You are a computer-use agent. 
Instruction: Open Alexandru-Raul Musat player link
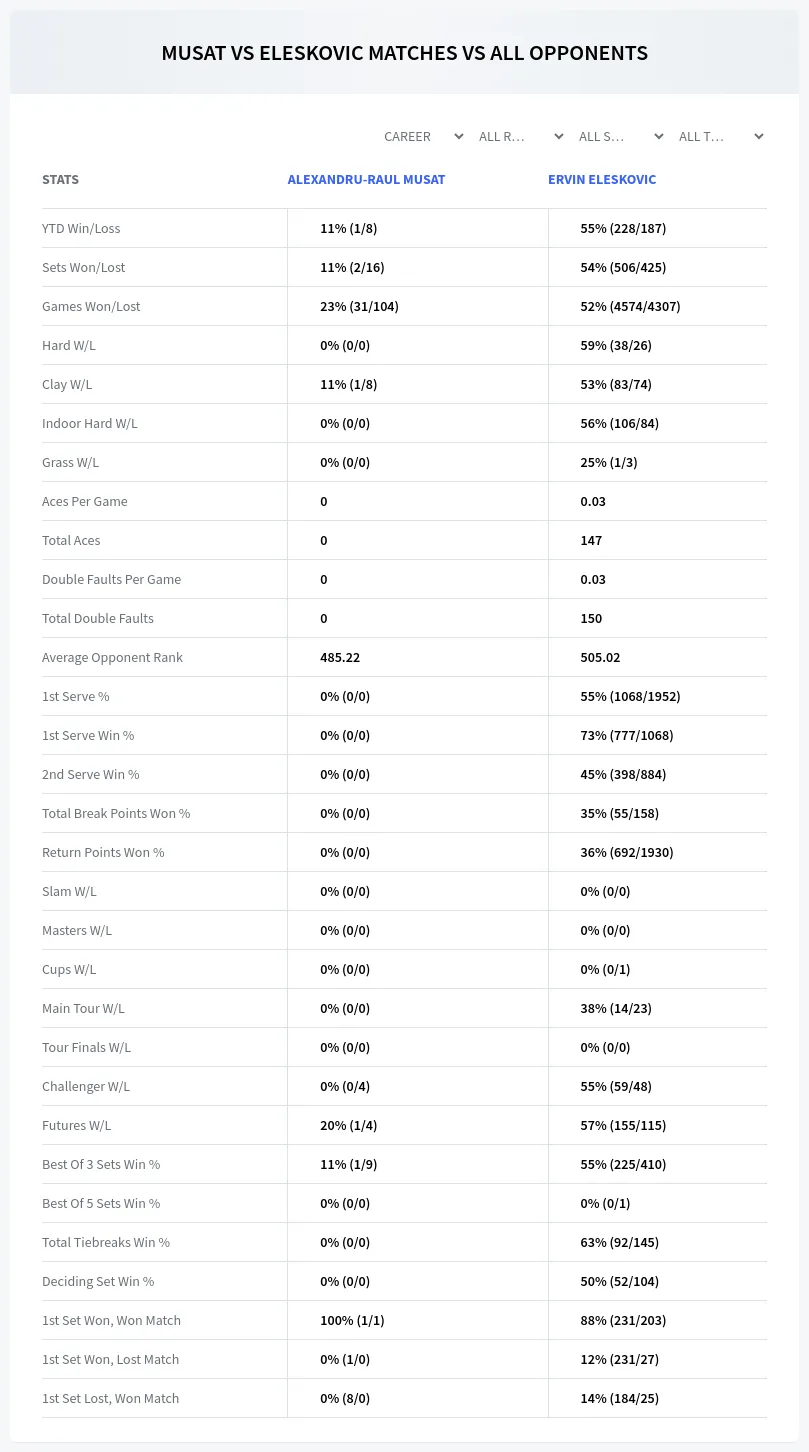(x=366, y=180)
